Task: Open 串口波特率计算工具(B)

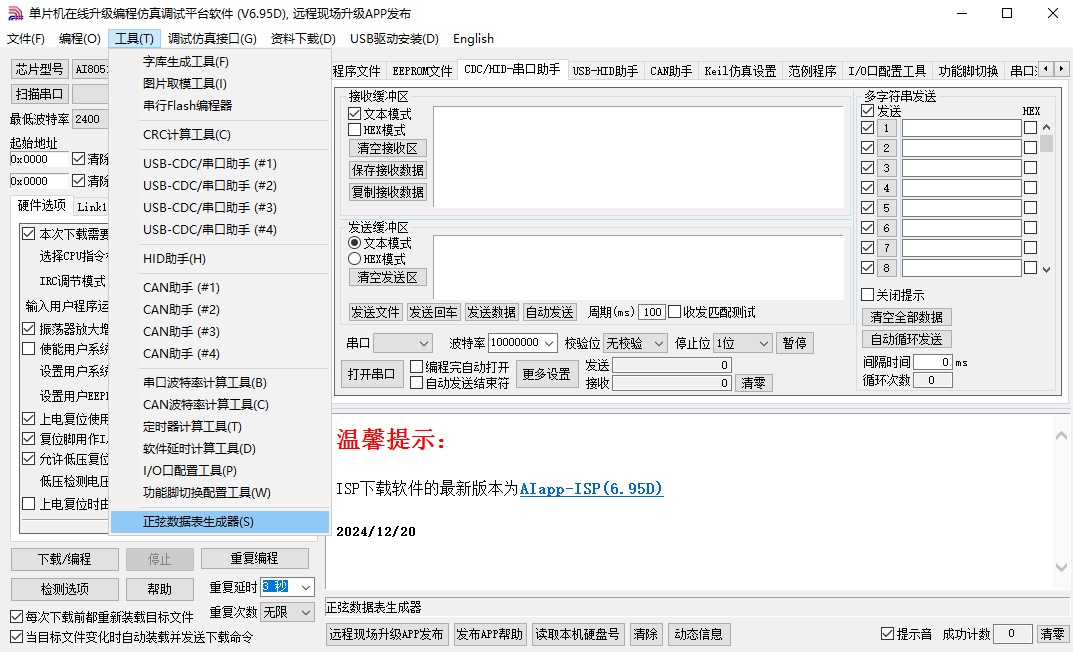Action: tap(220, 382)
